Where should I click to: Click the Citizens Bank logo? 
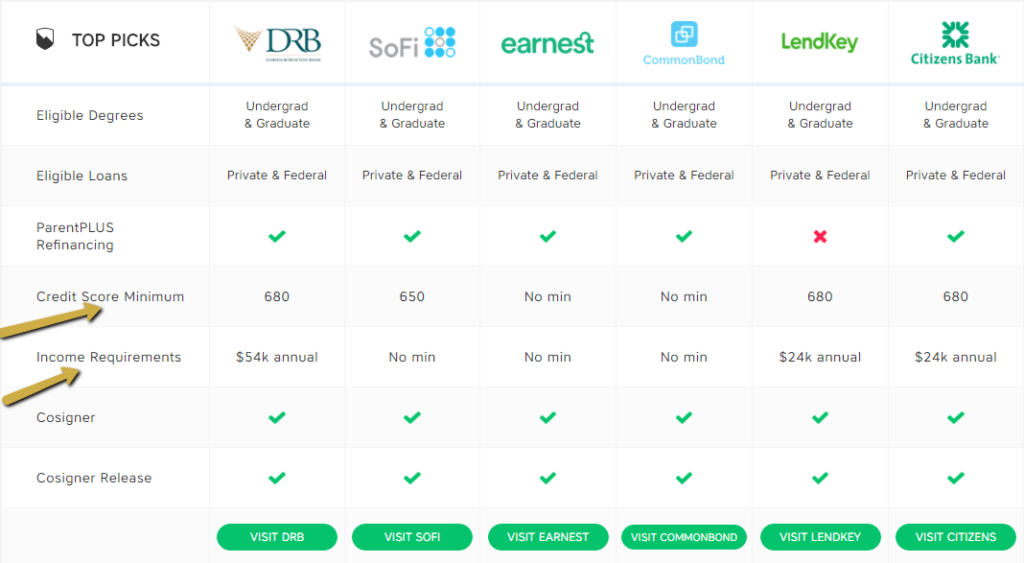point(955,43)
